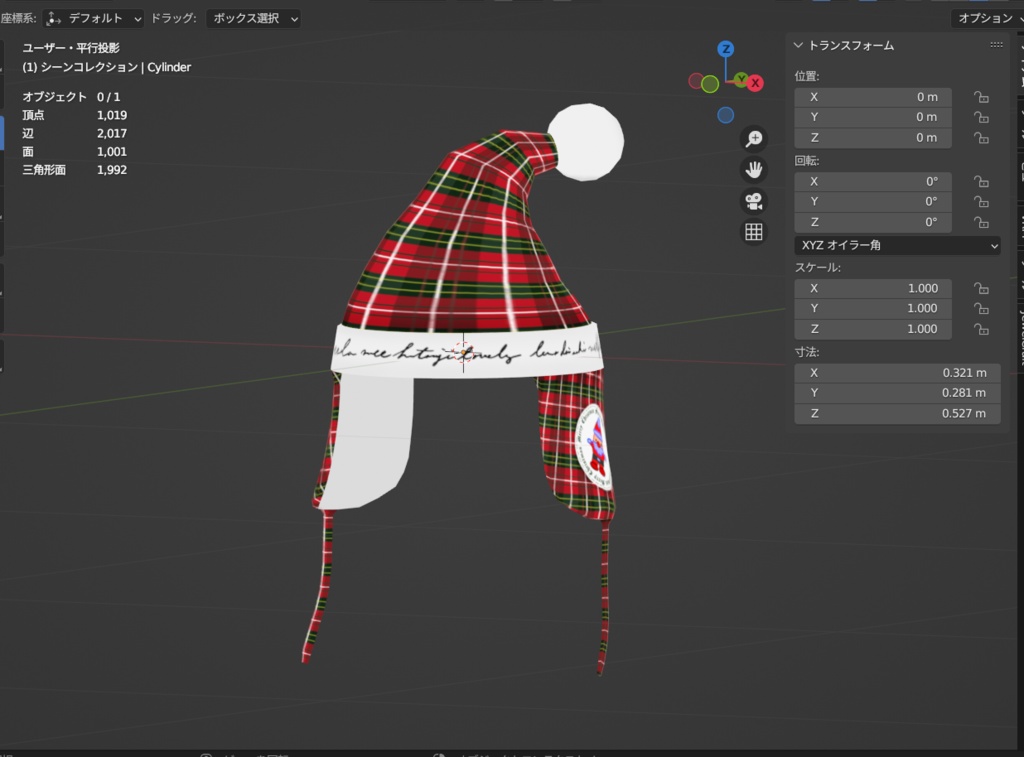Click the 頂点 1,019 statistic

click(x=74, y=115)
